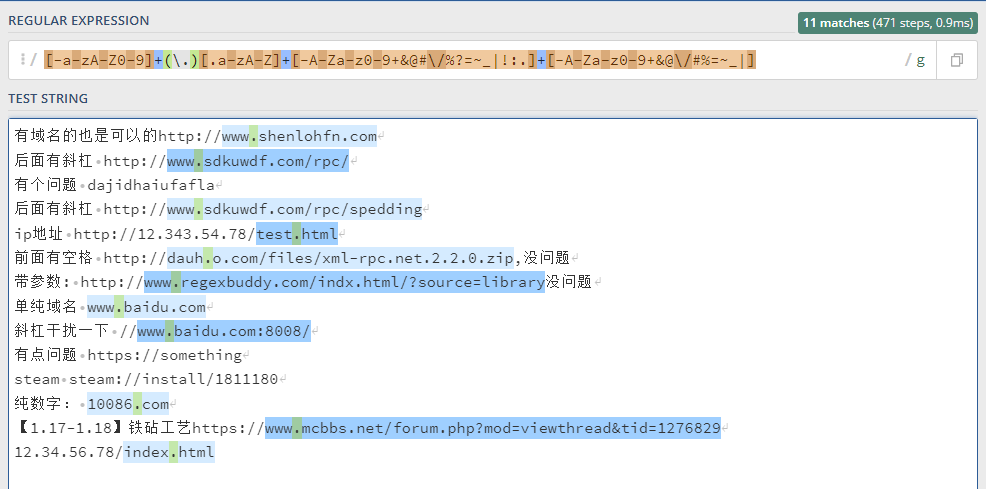Click the www.mcbbs.net/forum.php highlighted match
986x489 pixels.
tap(492, 428)
